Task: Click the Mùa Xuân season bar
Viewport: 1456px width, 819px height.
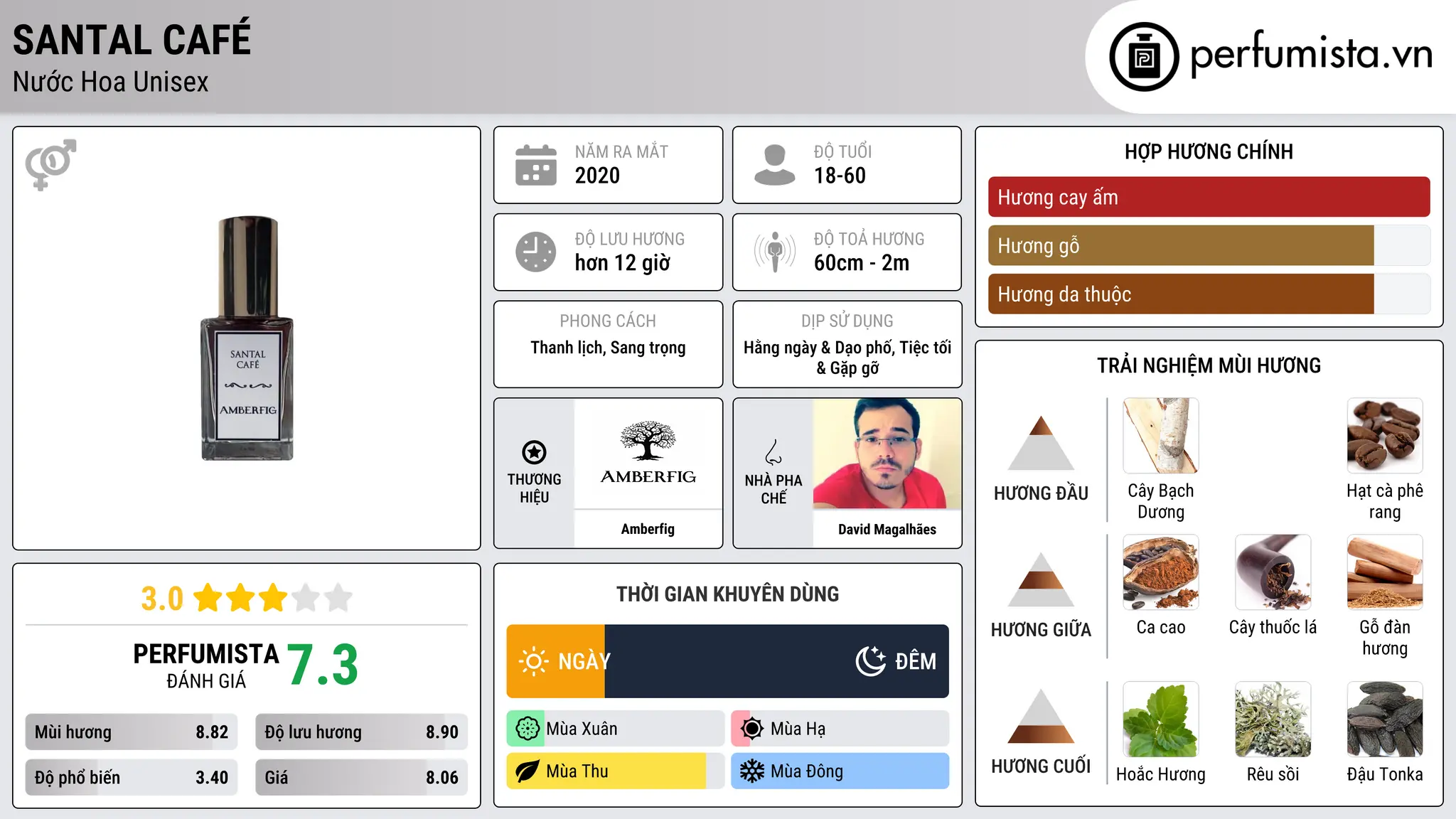Action: pyautogui.click(x=616, y=729)
